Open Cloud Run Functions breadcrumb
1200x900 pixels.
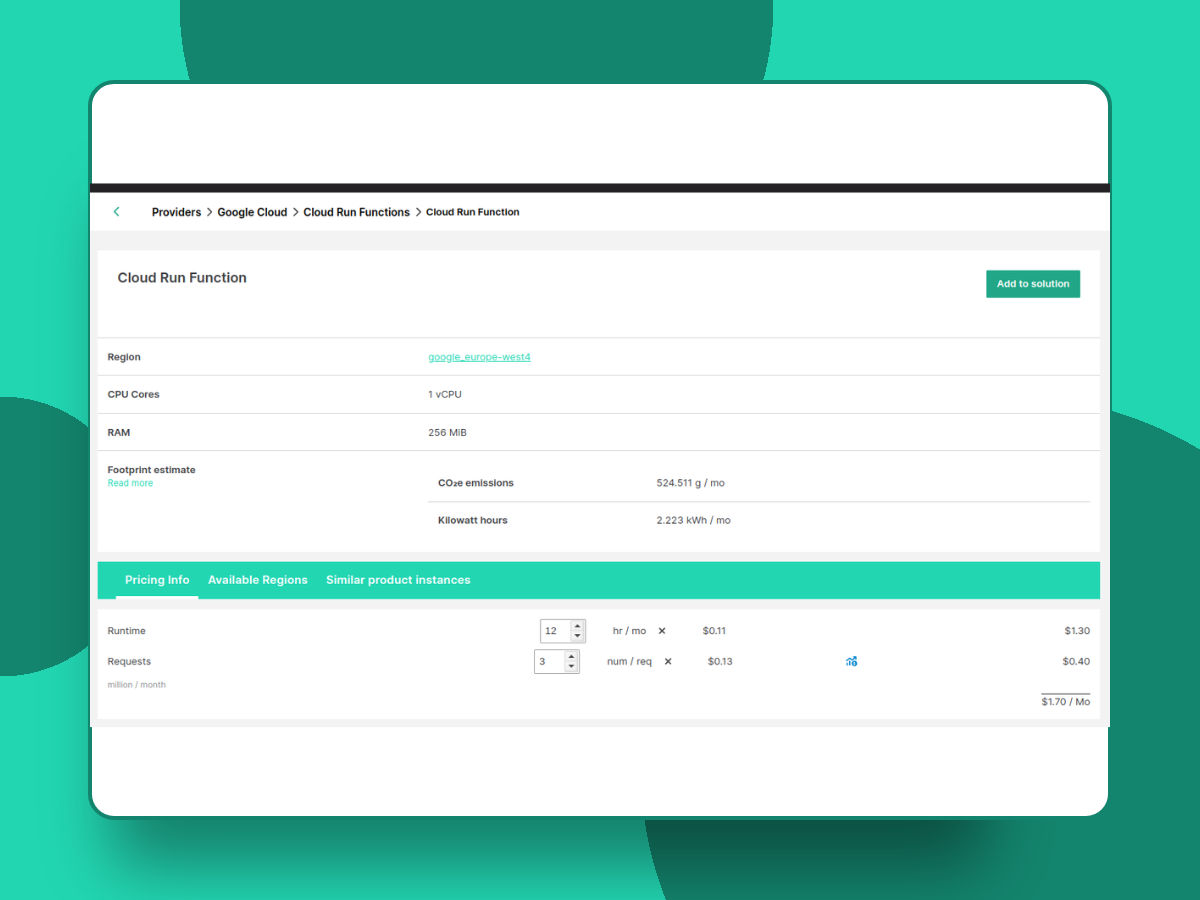(357, 212)
